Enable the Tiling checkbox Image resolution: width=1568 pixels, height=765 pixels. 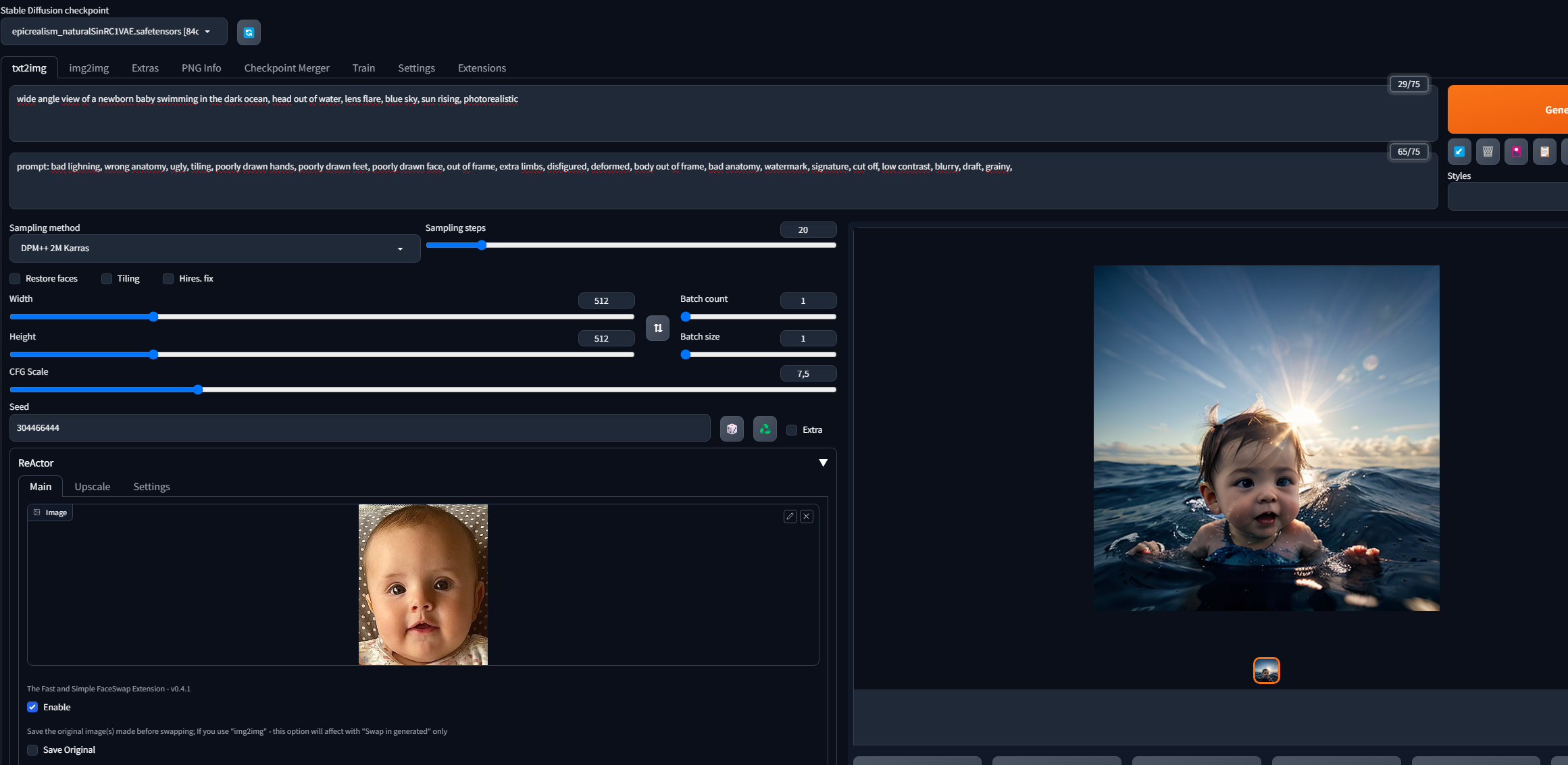tap(106, 279)
